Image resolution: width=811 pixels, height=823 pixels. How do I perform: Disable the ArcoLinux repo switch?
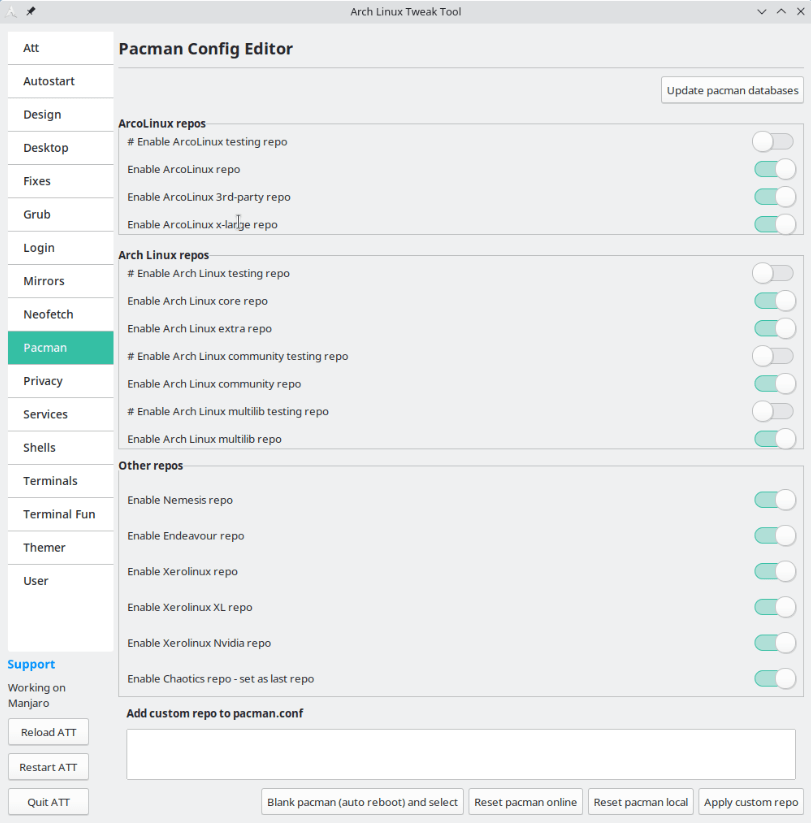[x=775, y=170]
